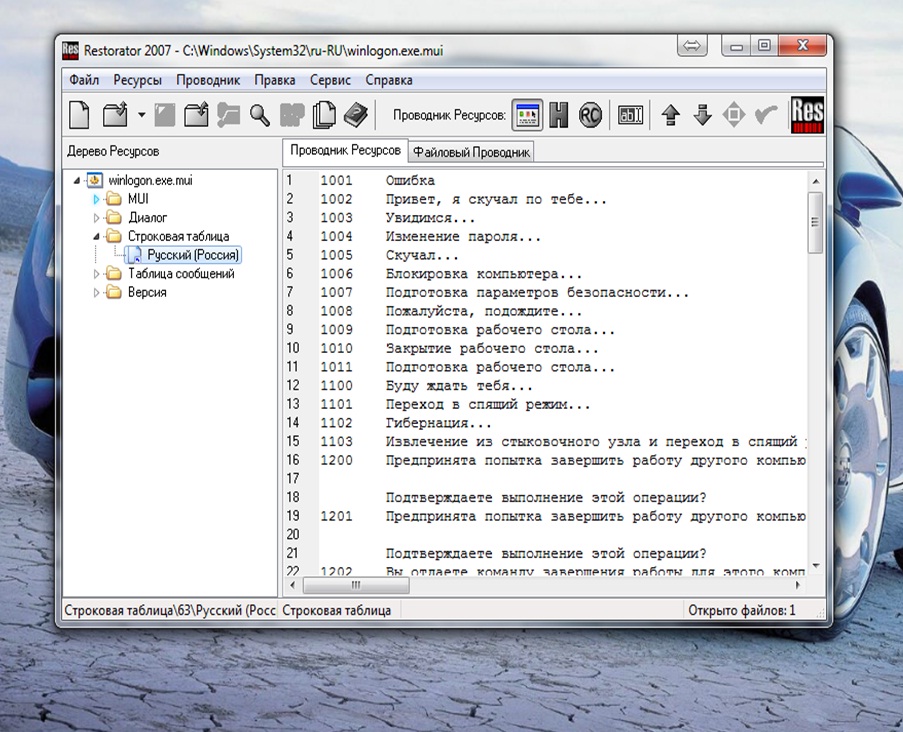Expand the Диалог folder in the tree
903x732 pixels.
[x=97, y=217]
